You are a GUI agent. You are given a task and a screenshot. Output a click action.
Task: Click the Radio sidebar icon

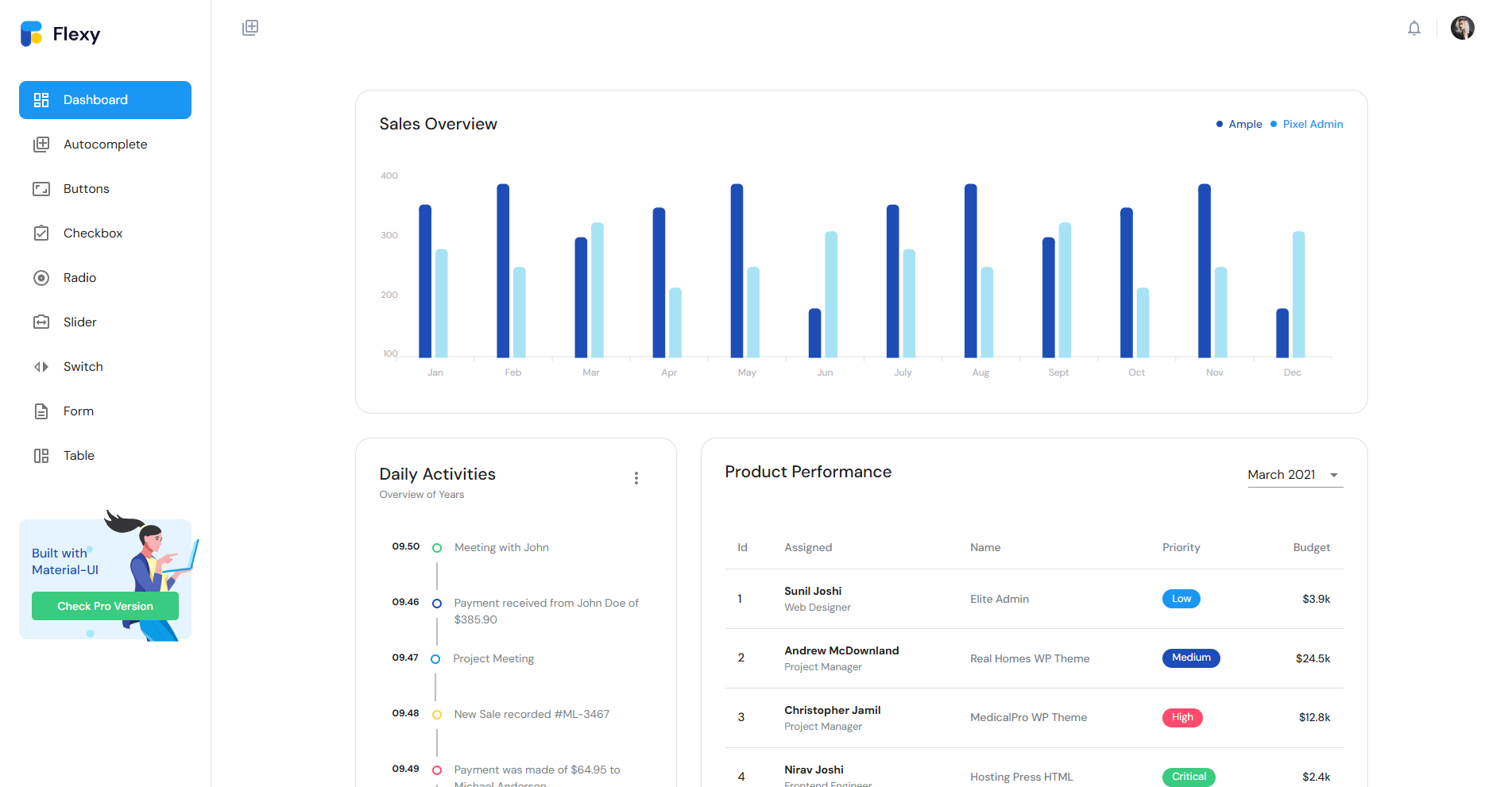[41, 278]
